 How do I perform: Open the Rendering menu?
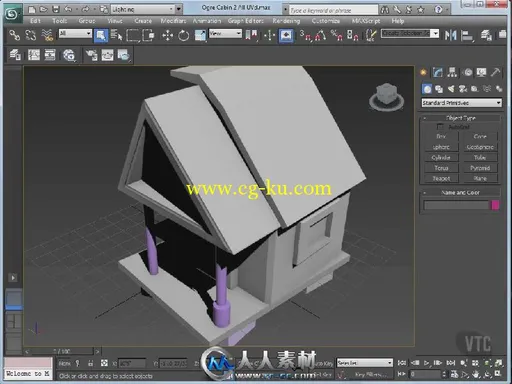pos(286,21)
